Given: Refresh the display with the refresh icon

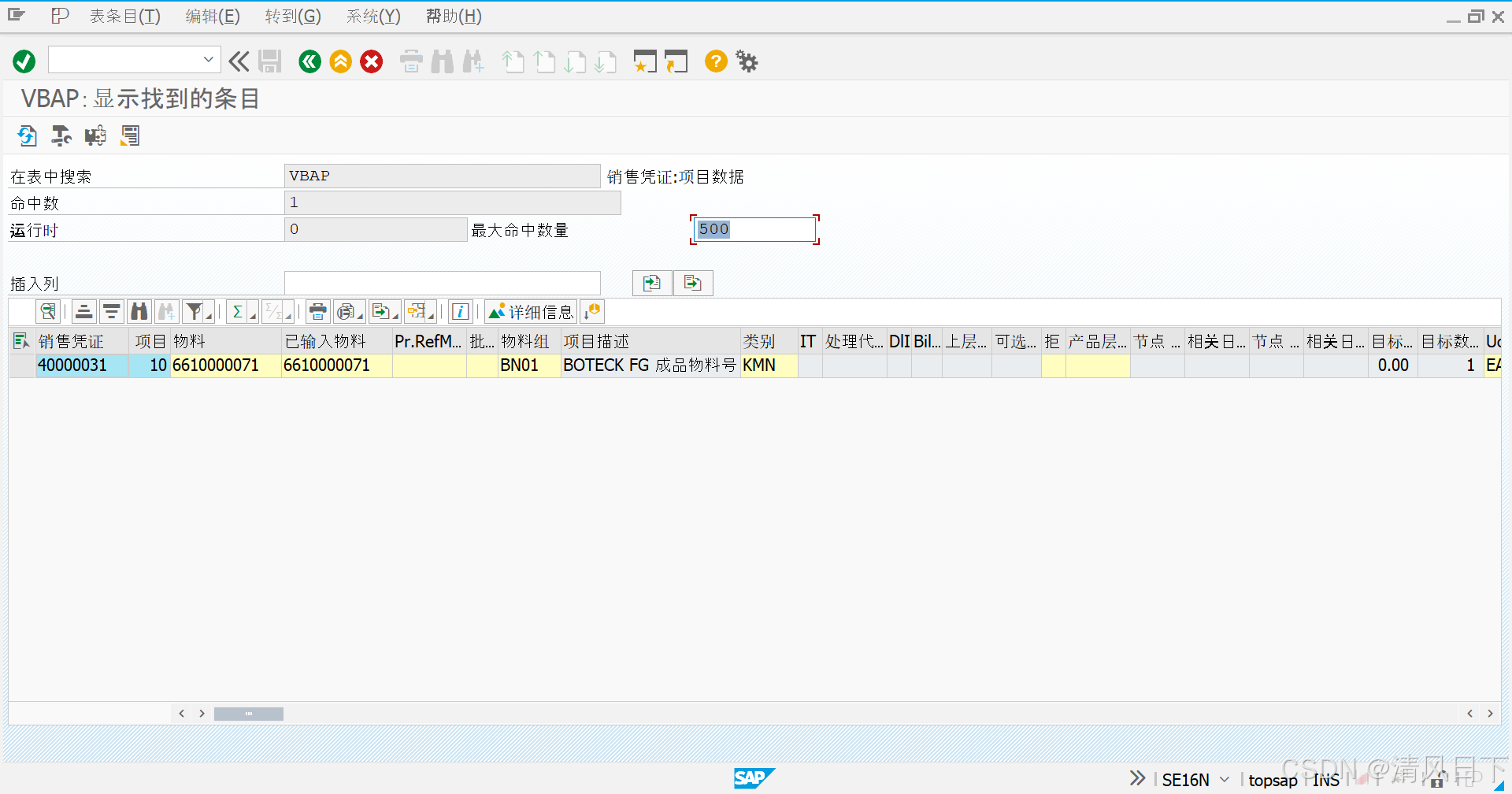Looking at the screenshot, I should (x=26, y=135).
